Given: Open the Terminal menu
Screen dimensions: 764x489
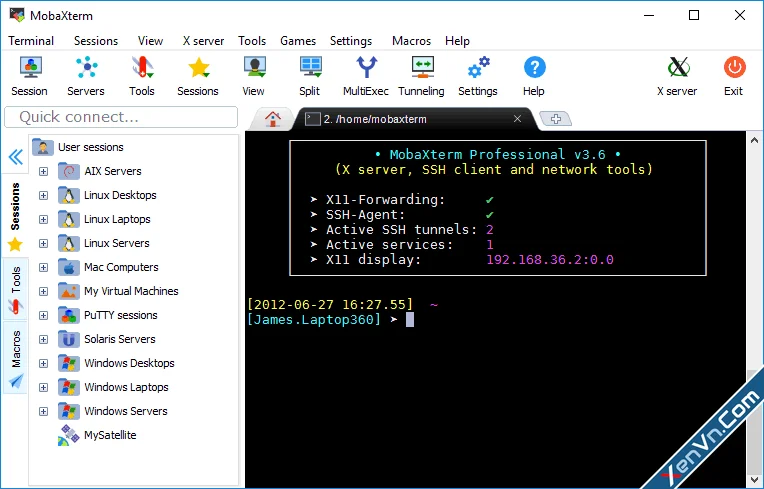Looking at the screenshot, I should 31,41.
